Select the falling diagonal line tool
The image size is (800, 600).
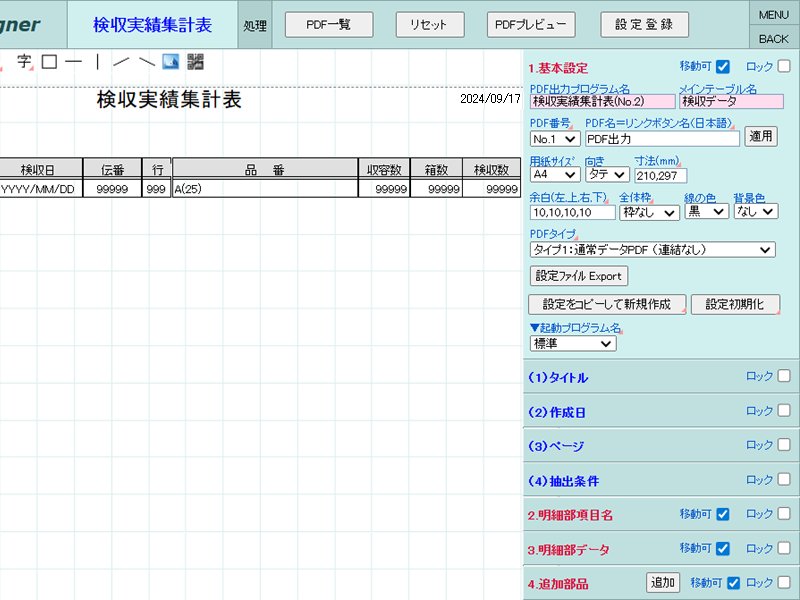pyautogui.click(x=147, y=62)
